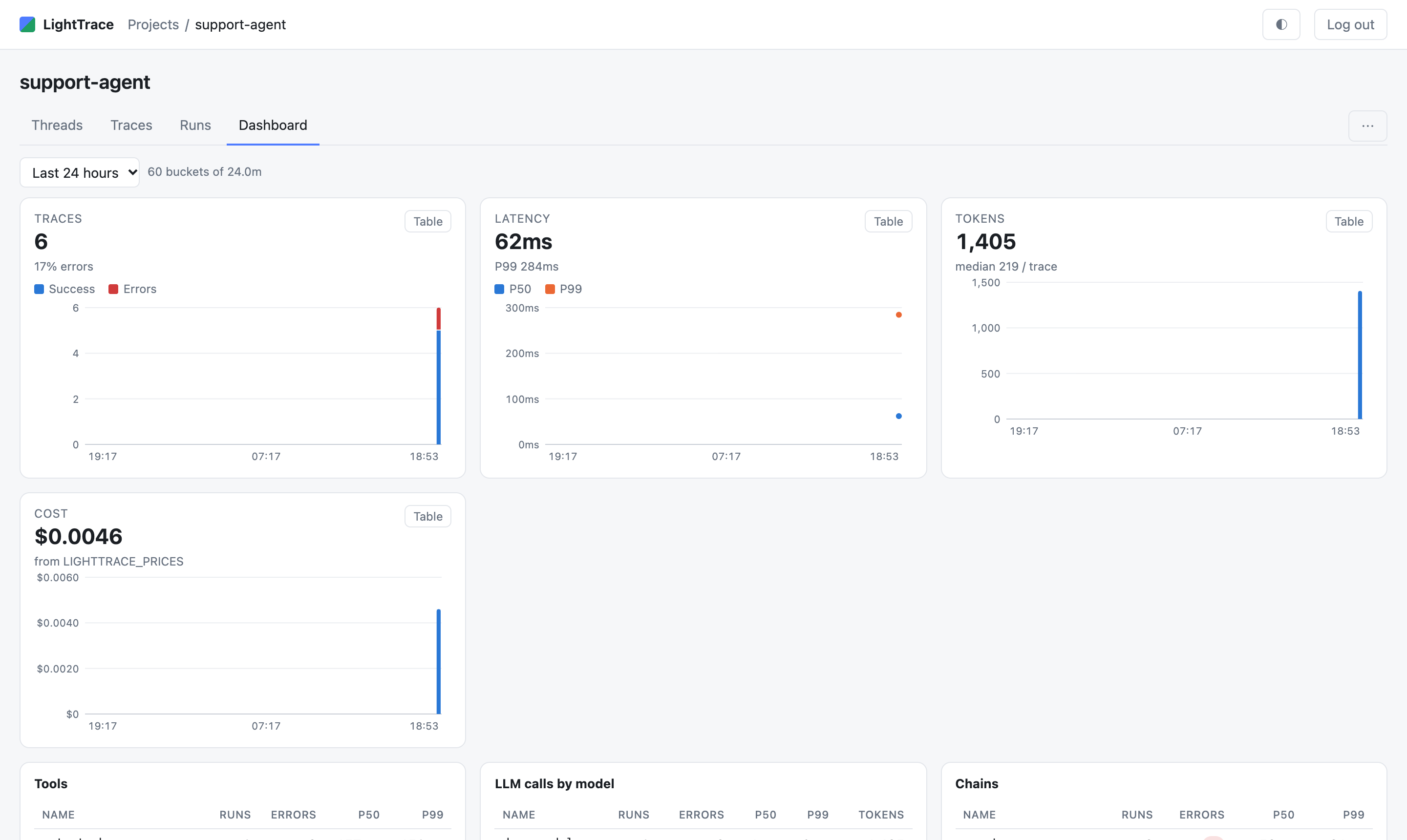The height and width of the screenshot is (840, 1407).
Task: Click the blue Success legend swatch
Action: 39,289
